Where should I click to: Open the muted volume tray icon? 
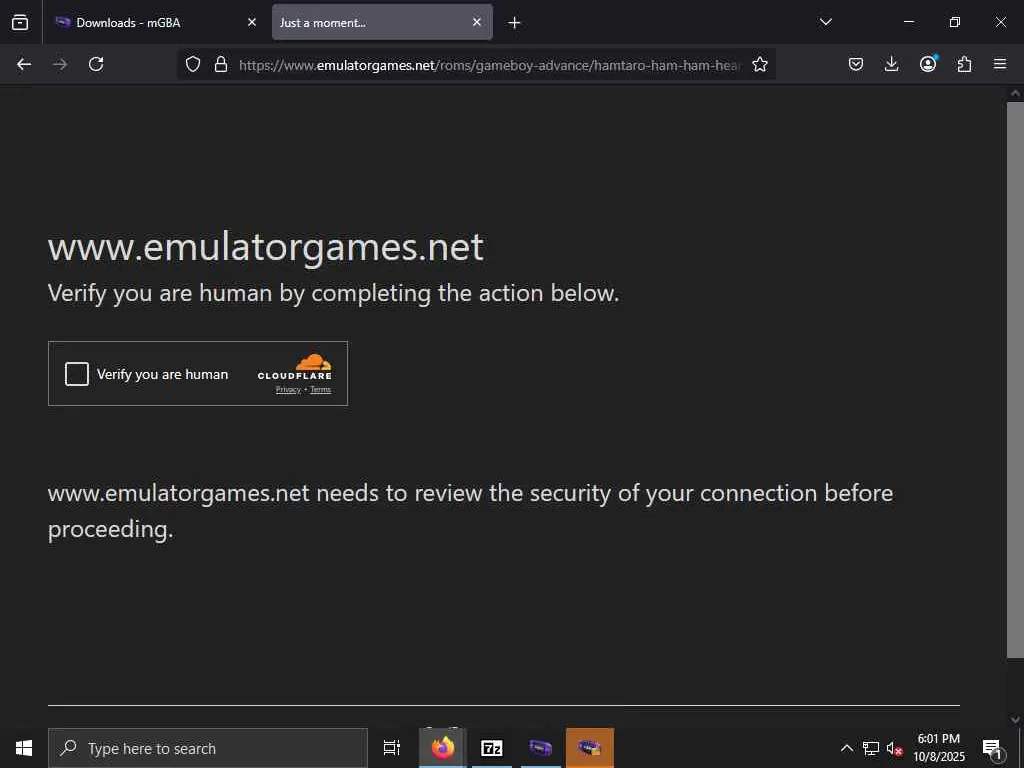(x=894, y=748)
